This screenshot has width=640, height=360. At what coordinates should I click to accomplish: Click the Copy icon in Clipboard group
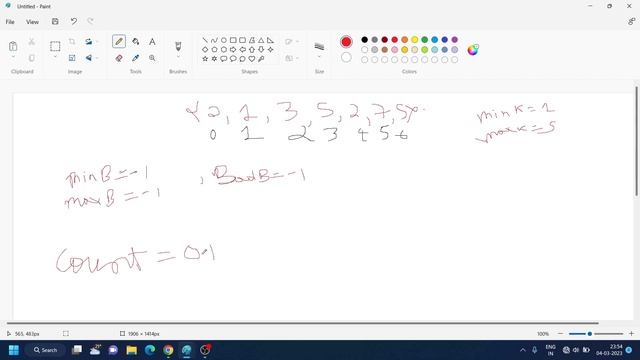(x=31, y=58)
